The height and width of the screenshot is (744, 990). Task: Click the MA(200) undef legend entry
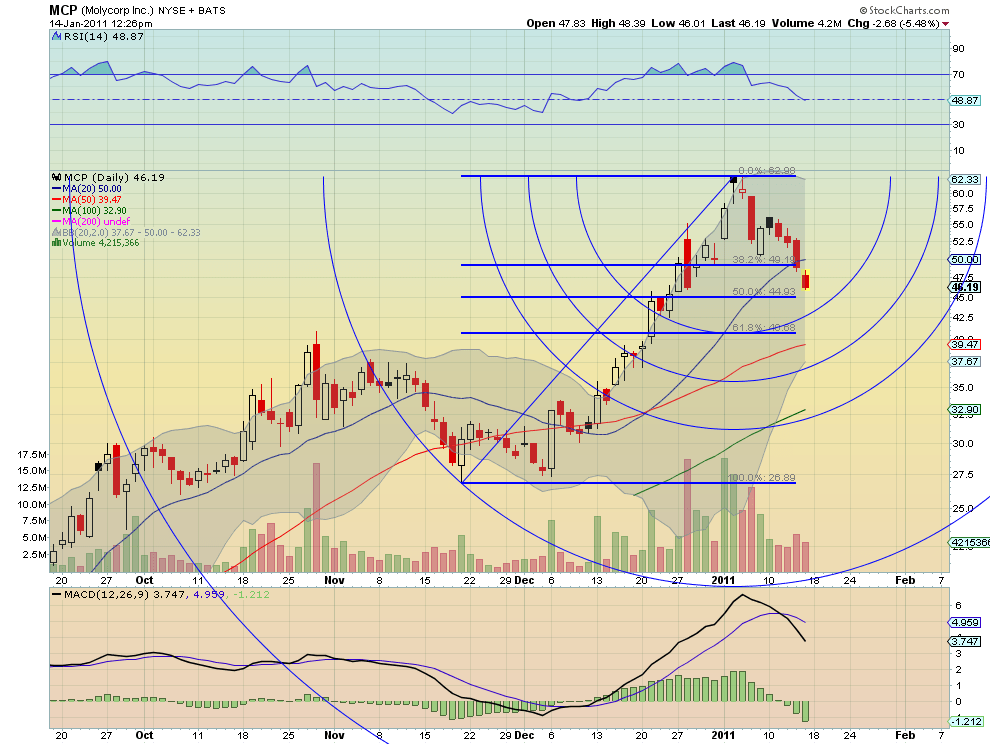(x=96, y=221)
